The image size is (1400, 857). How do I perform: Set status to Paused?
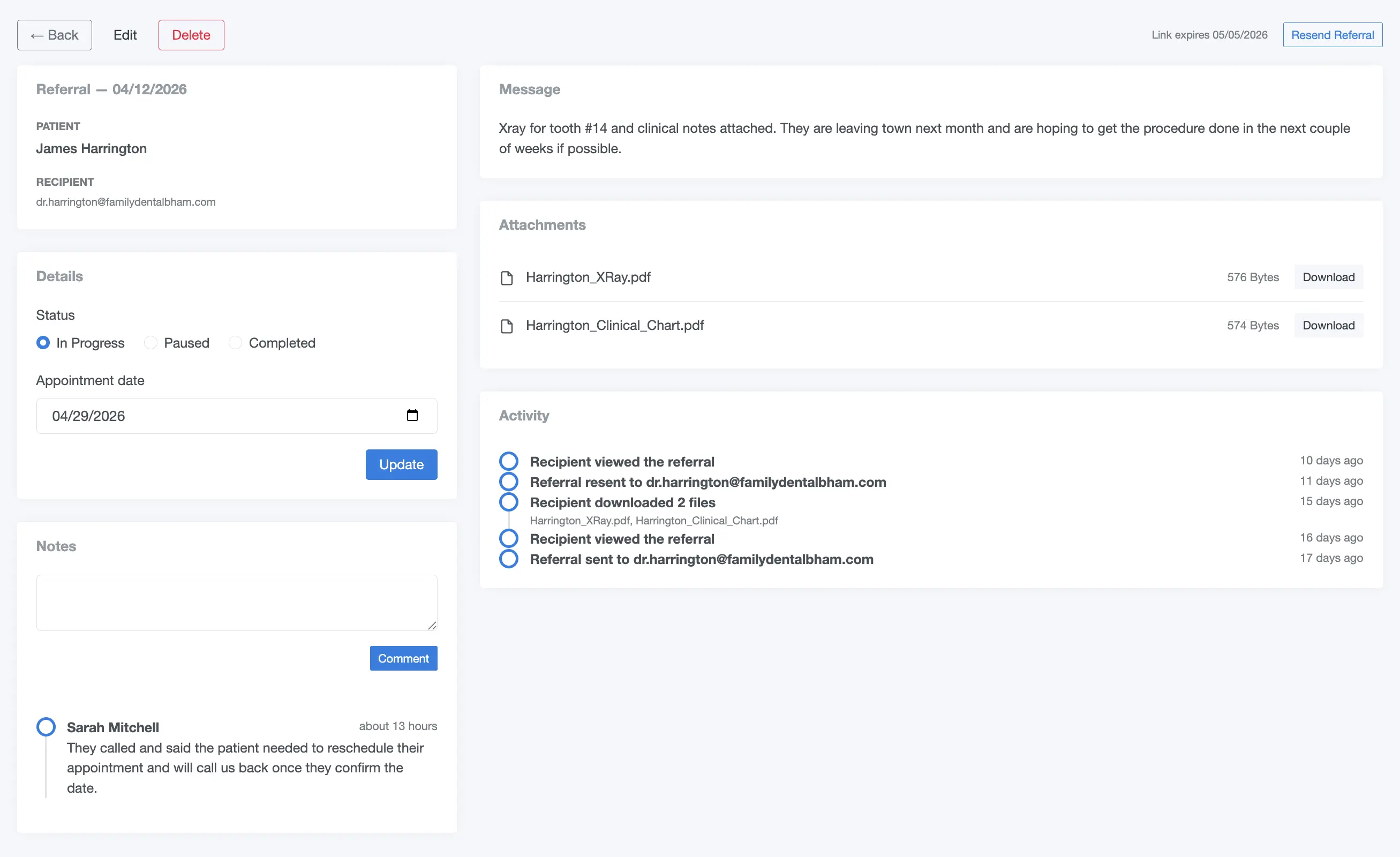click(150, 343)
